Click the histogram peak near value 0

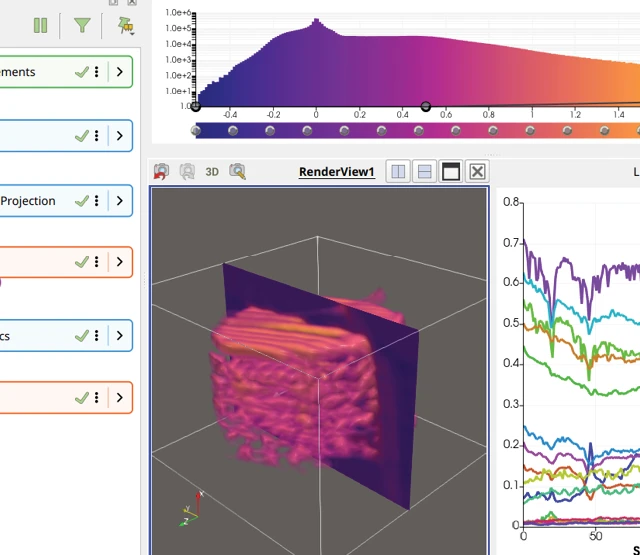316,22
